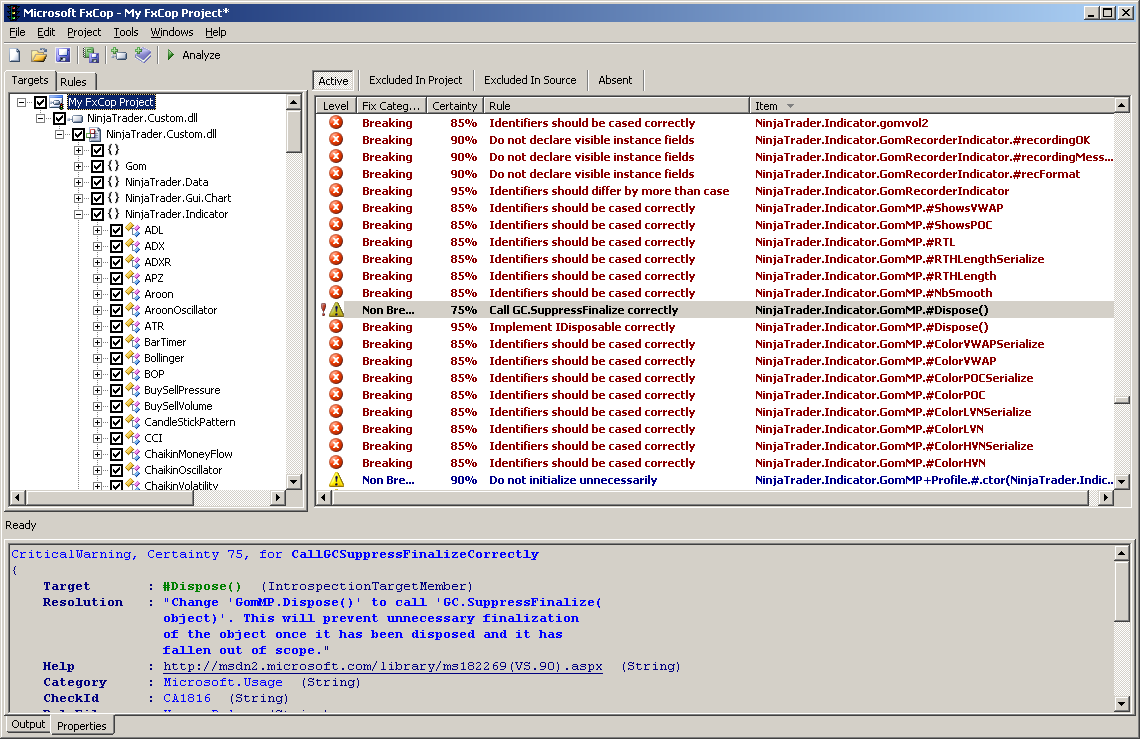Screen dimensions: 1140x739
Task: Click the error icon for the #ColorHVN row
Action: click(336, 463)
